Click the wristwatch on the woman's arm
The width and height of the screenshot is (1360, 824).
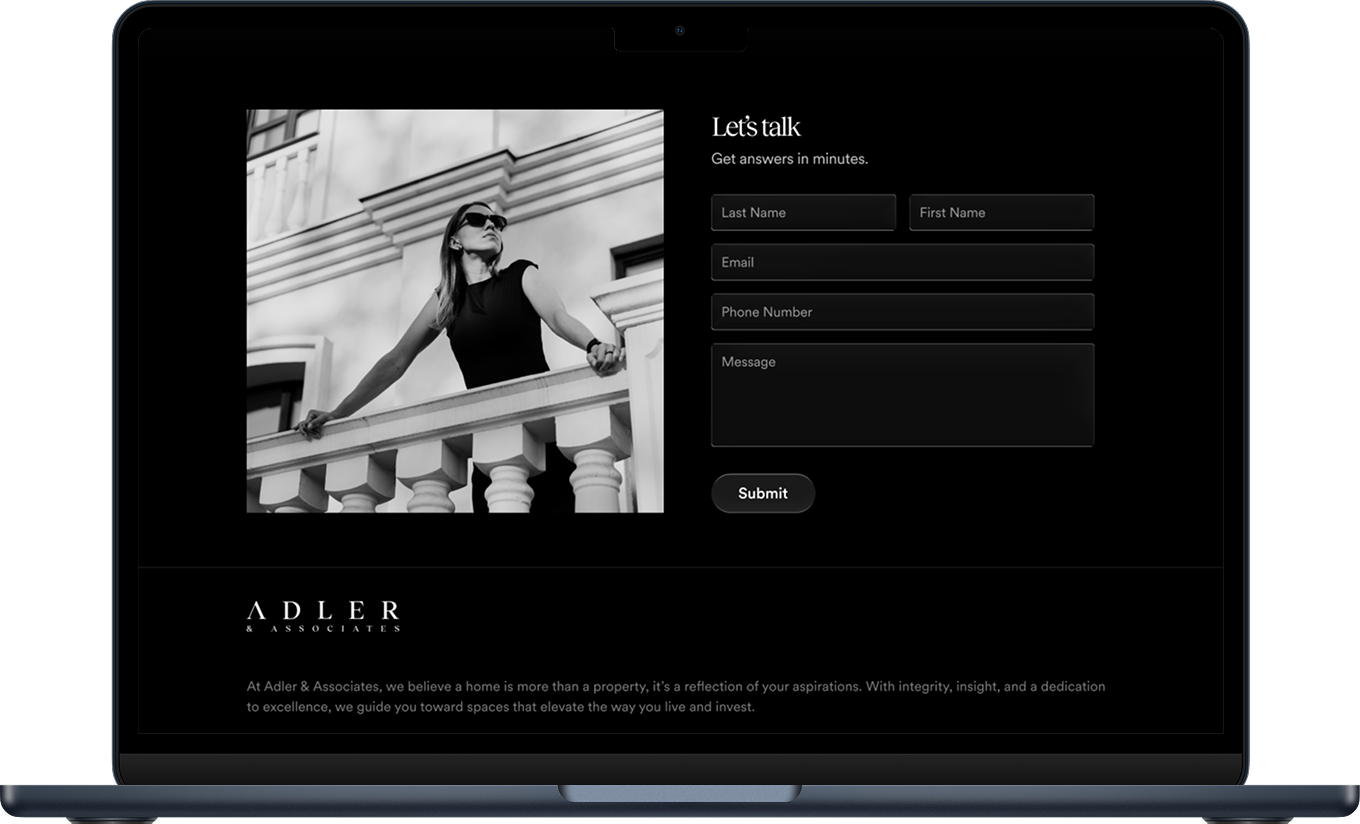593,346
